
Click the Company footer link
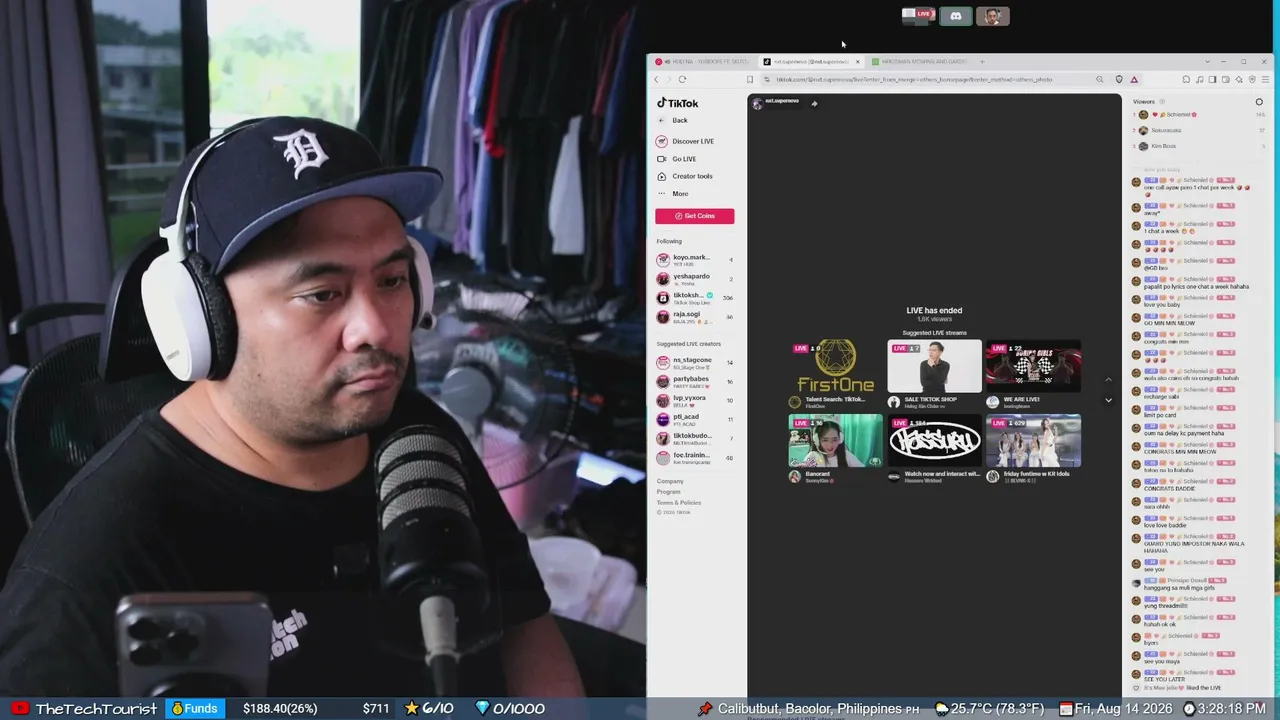(670, 481)
